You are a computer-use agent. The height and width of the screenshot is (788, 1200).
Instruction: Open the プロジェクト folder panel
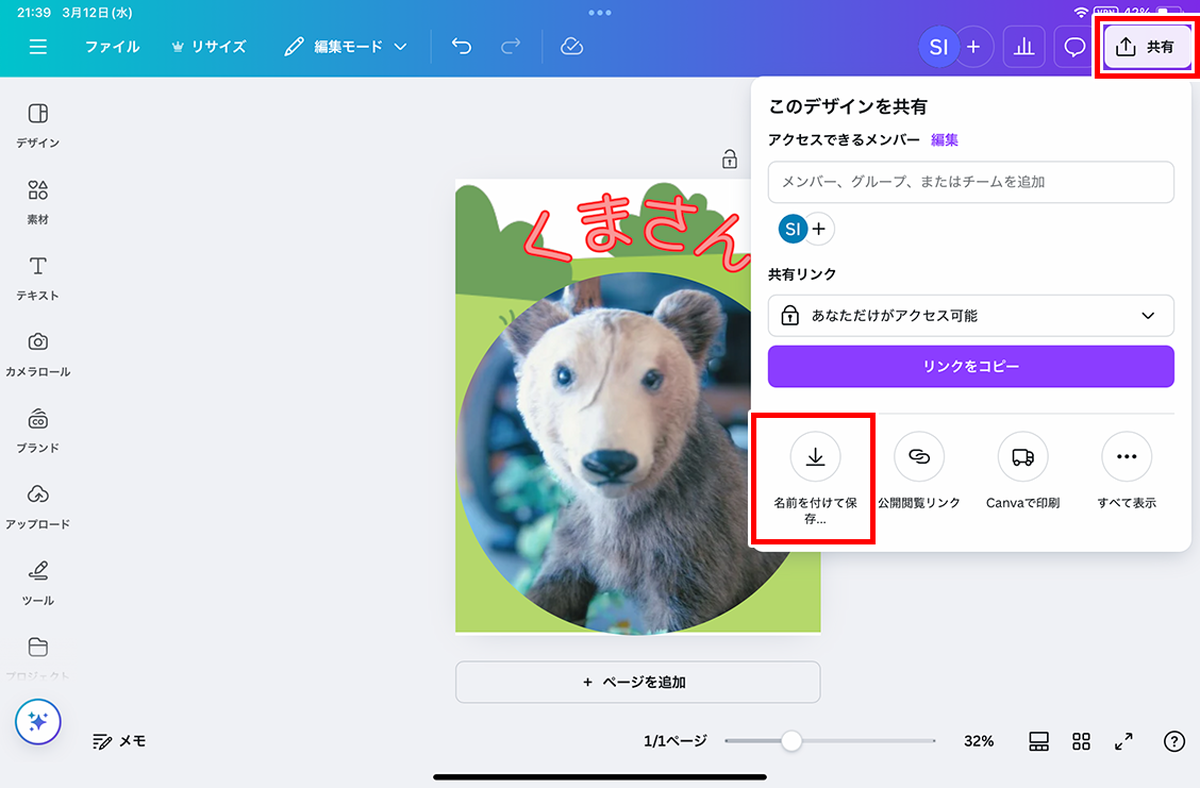tap(38, 657)
